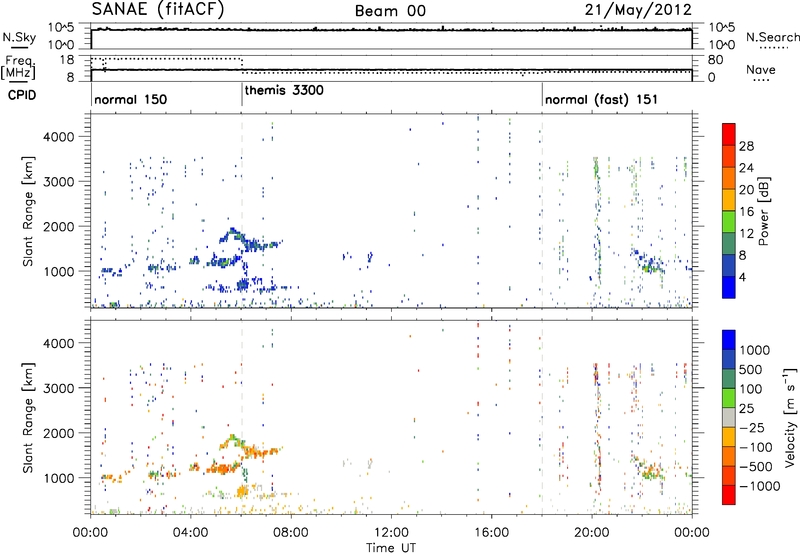Viewport: 800px width, 554px height.
Task: Click the 2000 km tick of power panel
Action: (x=59, y=226)
